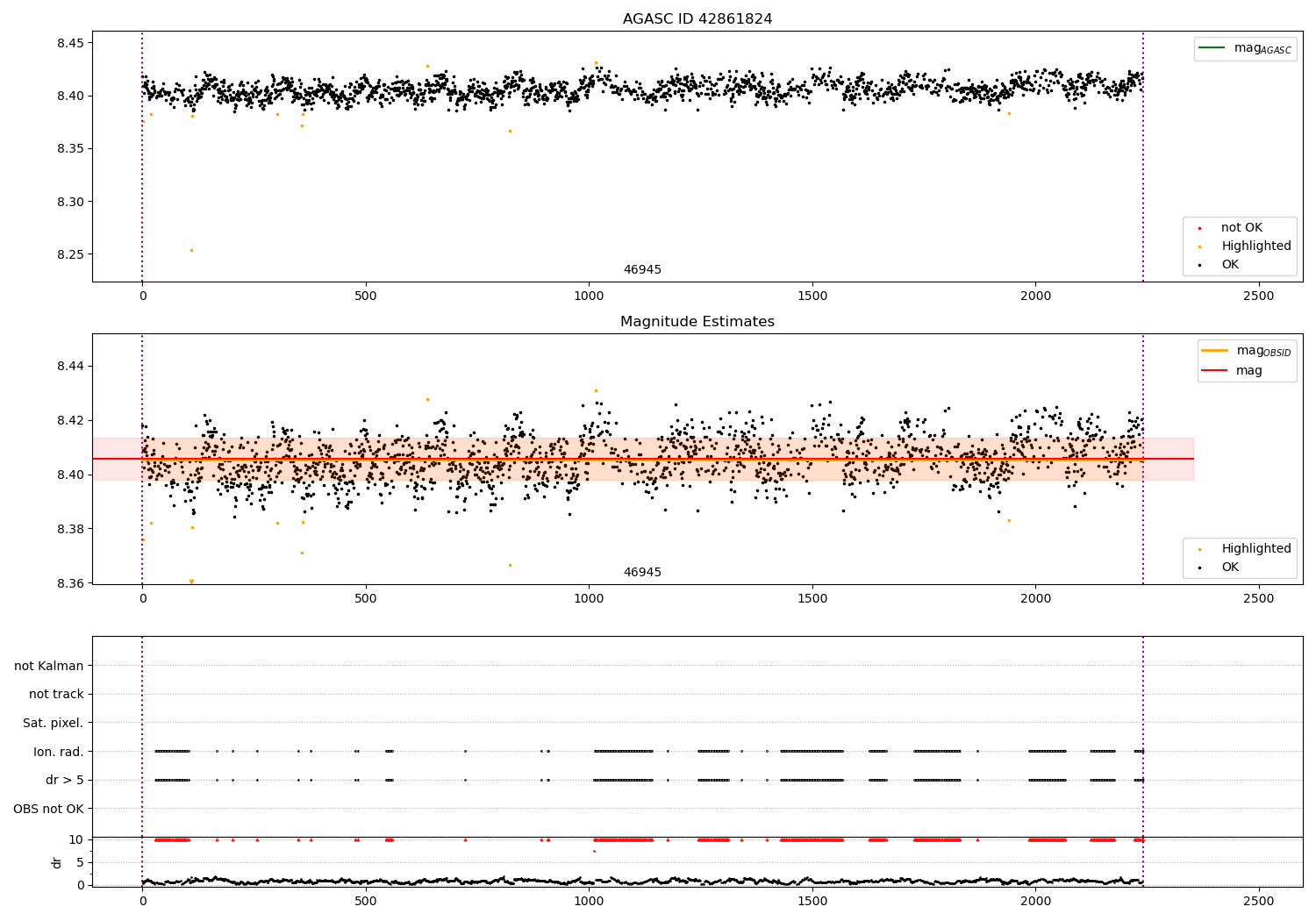Select the "not OK" legend entry
1316x921 pixels.
(x=1241, y=227)
